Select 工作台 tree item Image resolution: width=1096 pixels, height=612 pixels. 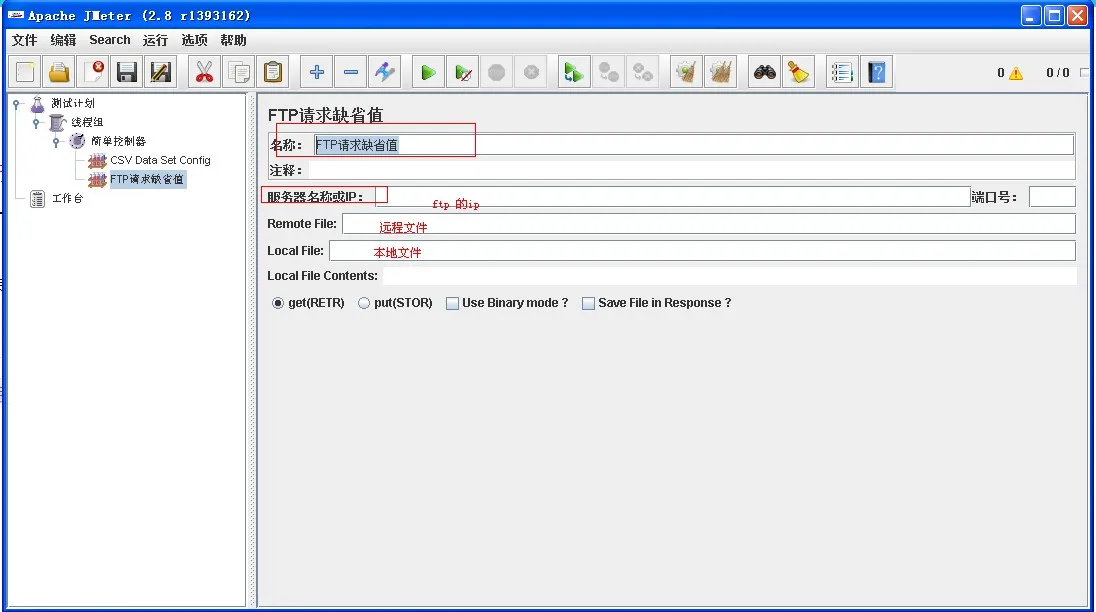(67, 198)
